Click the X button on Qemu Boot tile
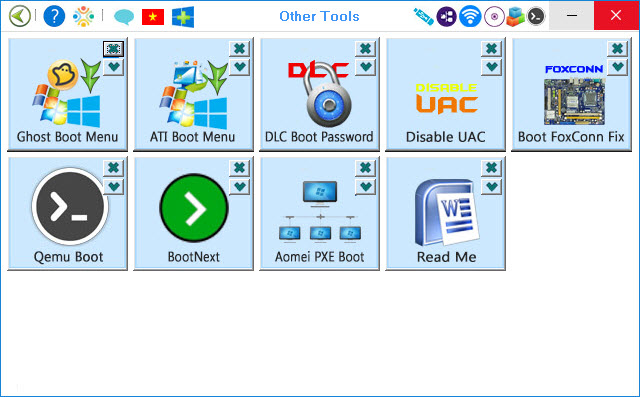 coord(113,168)
